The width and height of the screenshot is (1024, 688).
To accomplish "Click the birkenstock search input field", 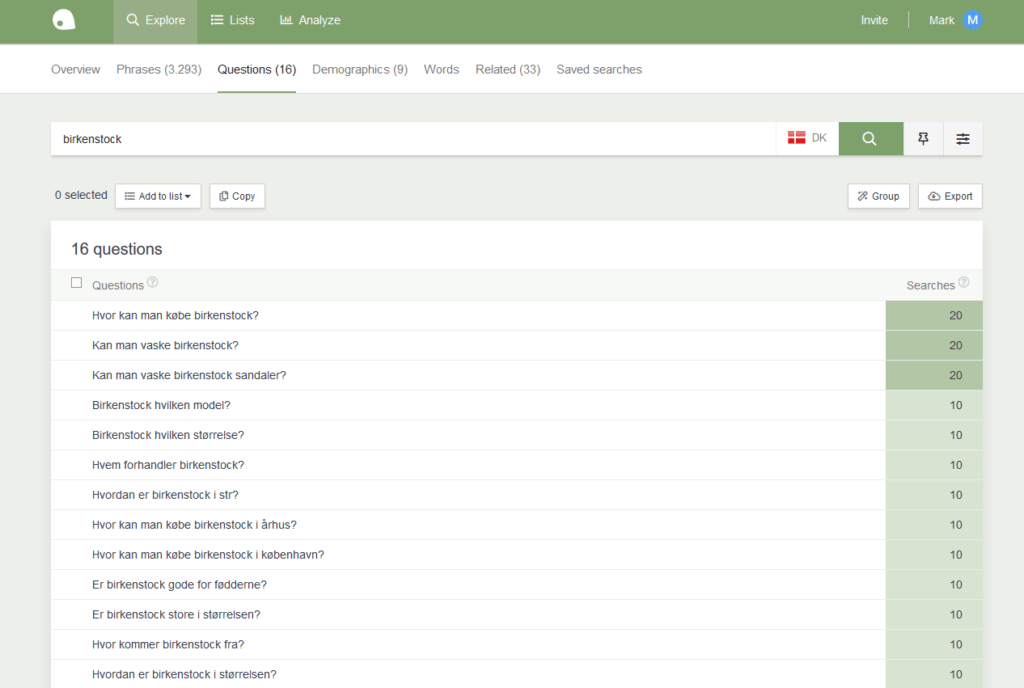I will point(413,138).
